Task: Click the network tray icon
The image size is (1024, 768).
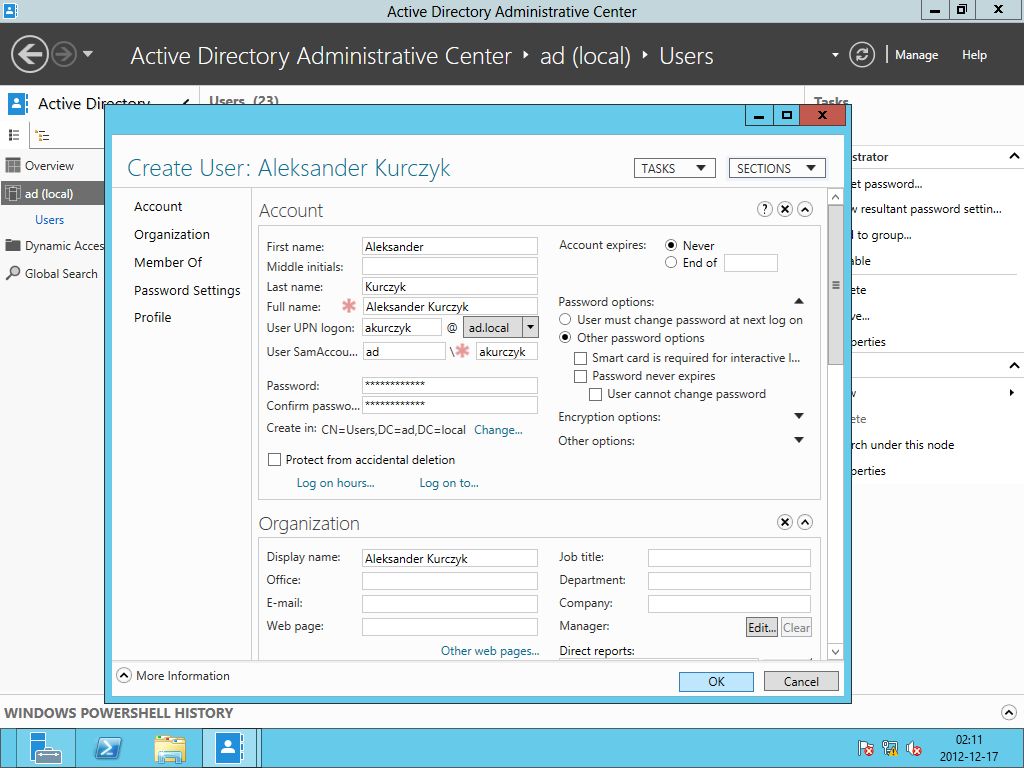Action: click(889, 748)
